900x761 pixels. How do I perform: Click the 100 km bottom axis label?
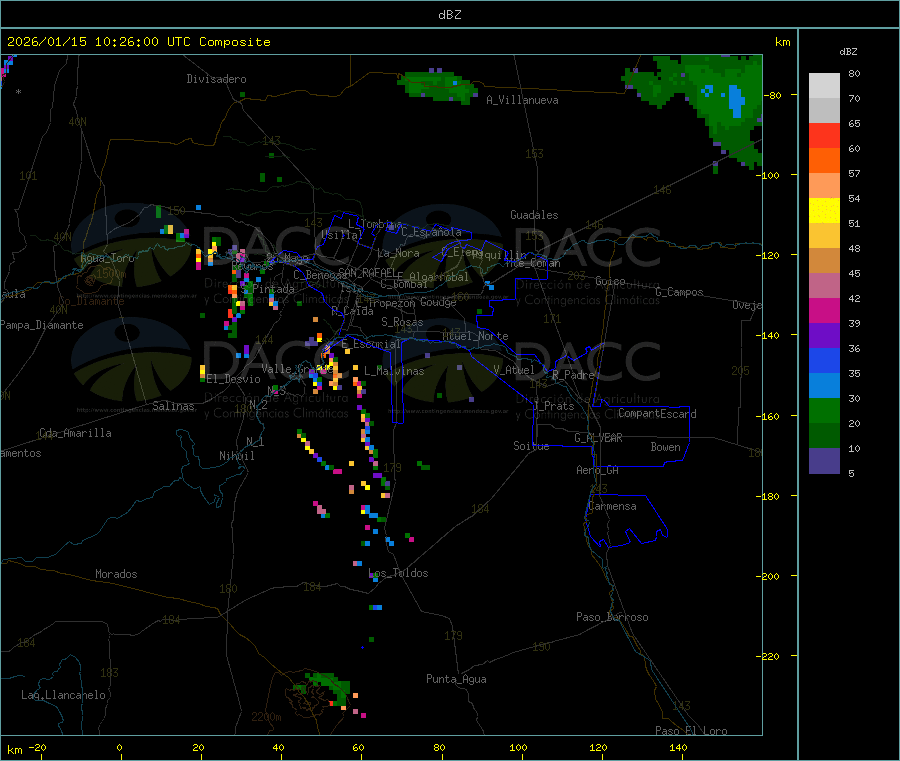tap(518, 747)
